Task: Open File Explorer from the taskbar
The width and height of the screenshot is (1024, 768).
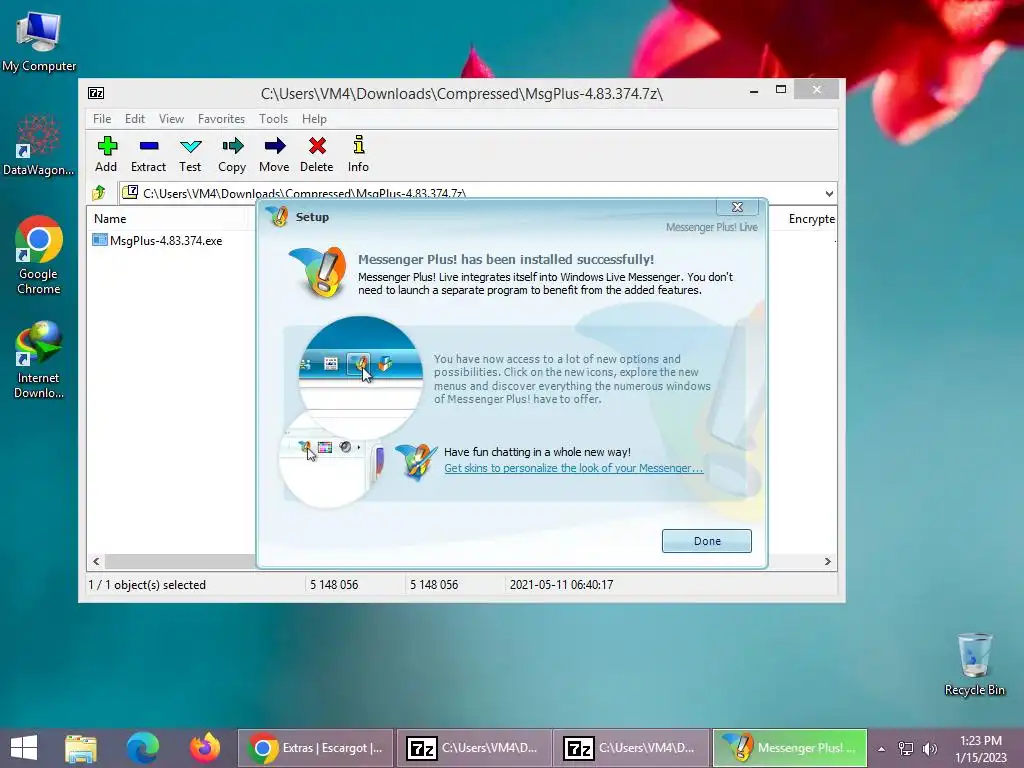Action: tap(81, 748)
